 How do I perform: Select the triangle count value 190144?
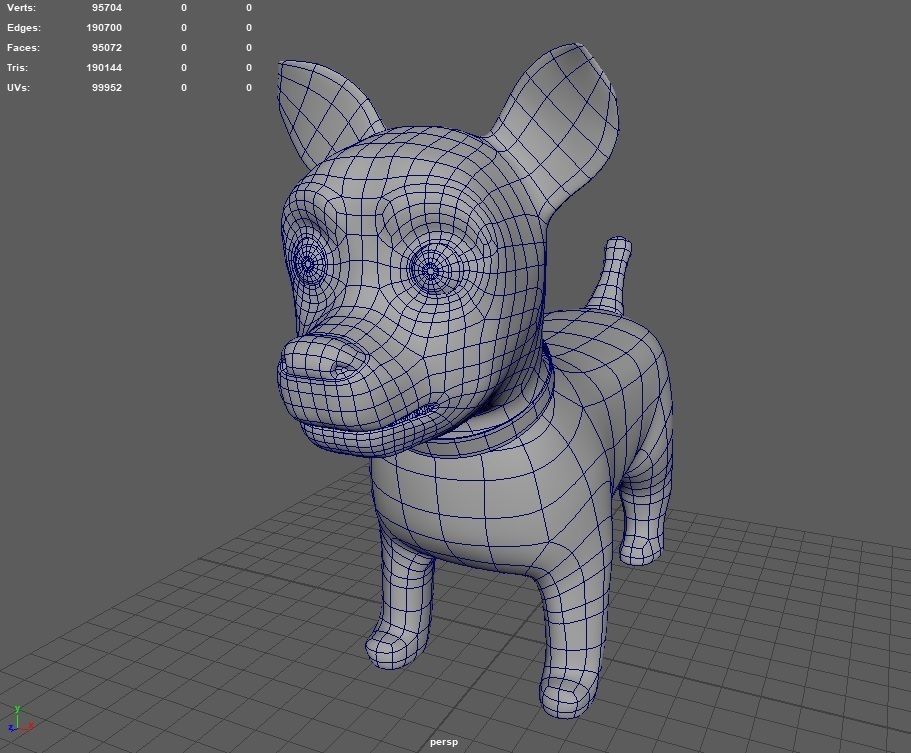point(104,67)
